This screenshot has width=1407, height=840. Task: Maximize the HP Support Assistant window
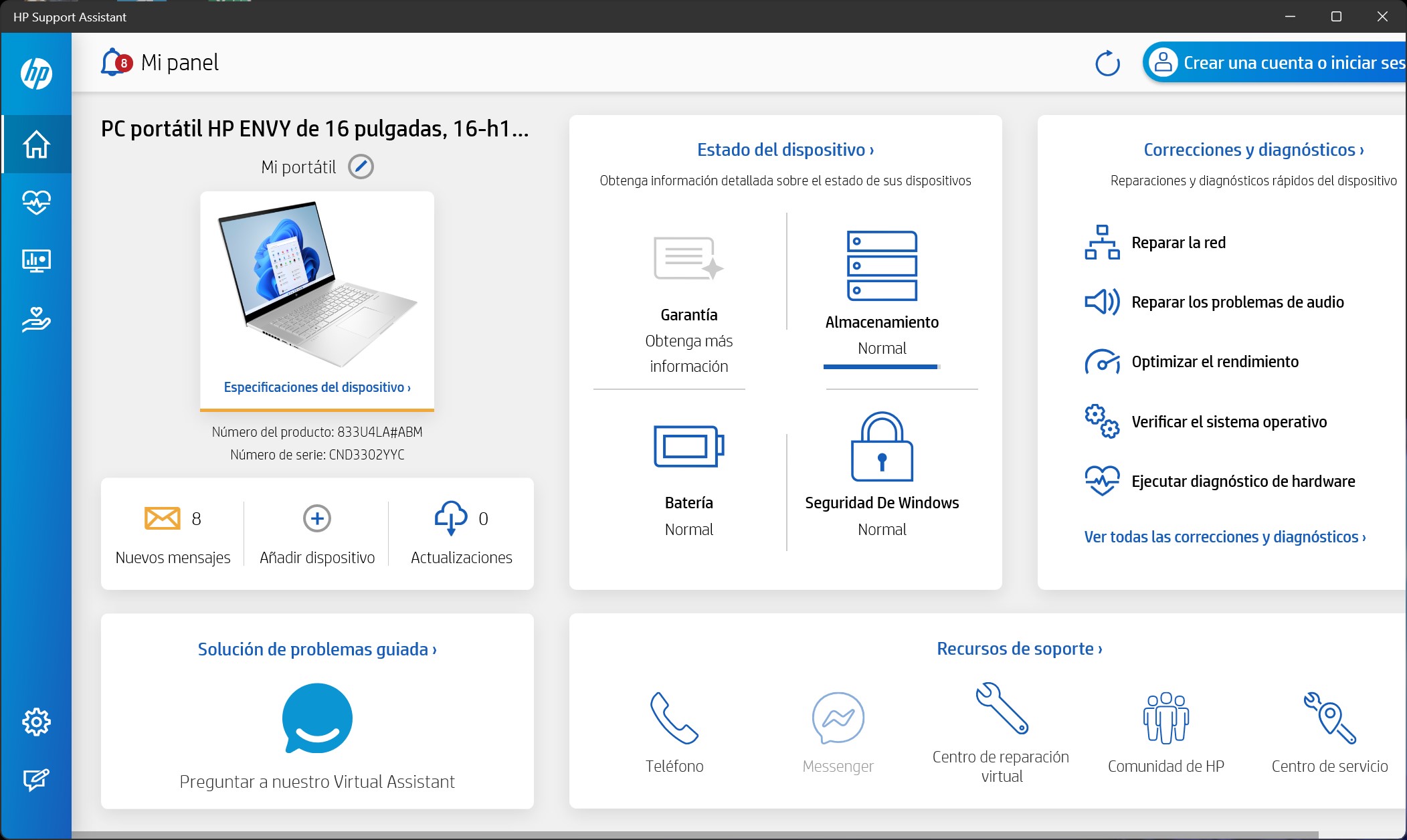(x=1336, y=16)
